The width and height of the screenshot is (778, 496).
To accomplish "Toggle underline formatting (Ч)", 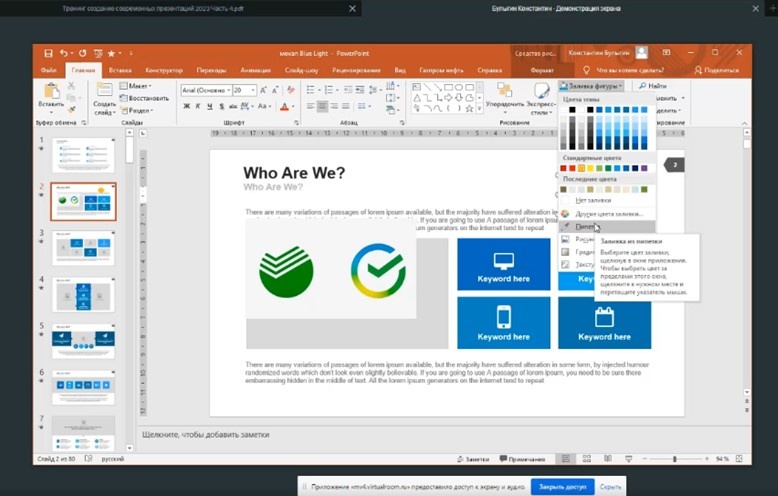I will [210, 106].
